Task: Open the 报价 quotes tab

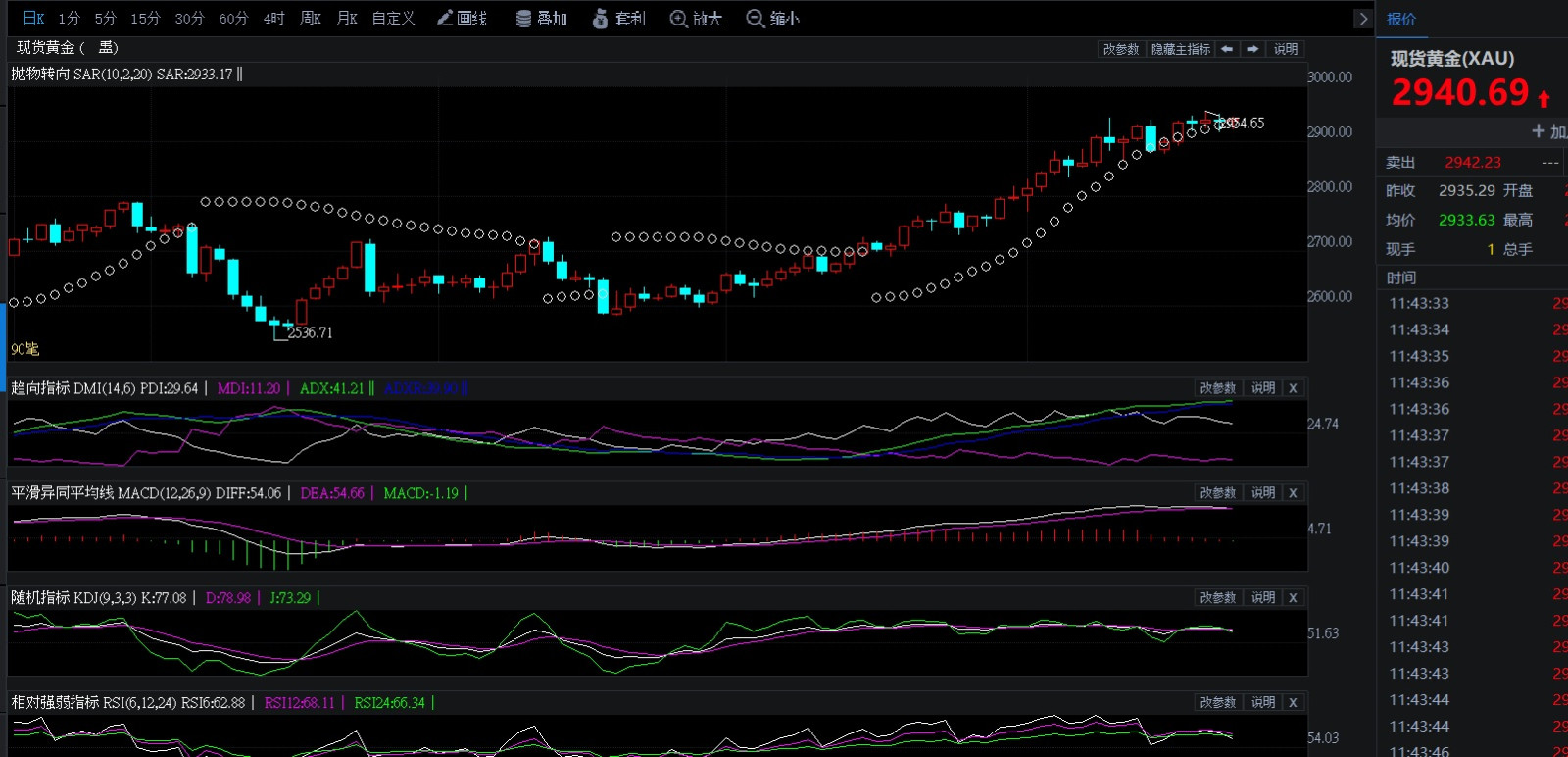Action: pyautogui.click(x=1401, y=19)
